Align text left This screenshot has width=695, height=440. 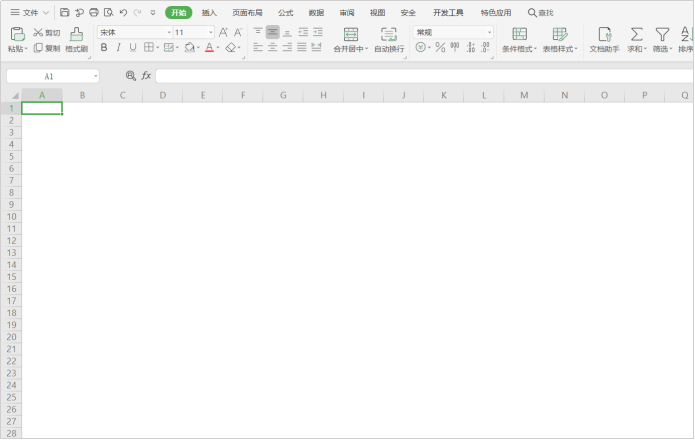(x=258, y=47)
